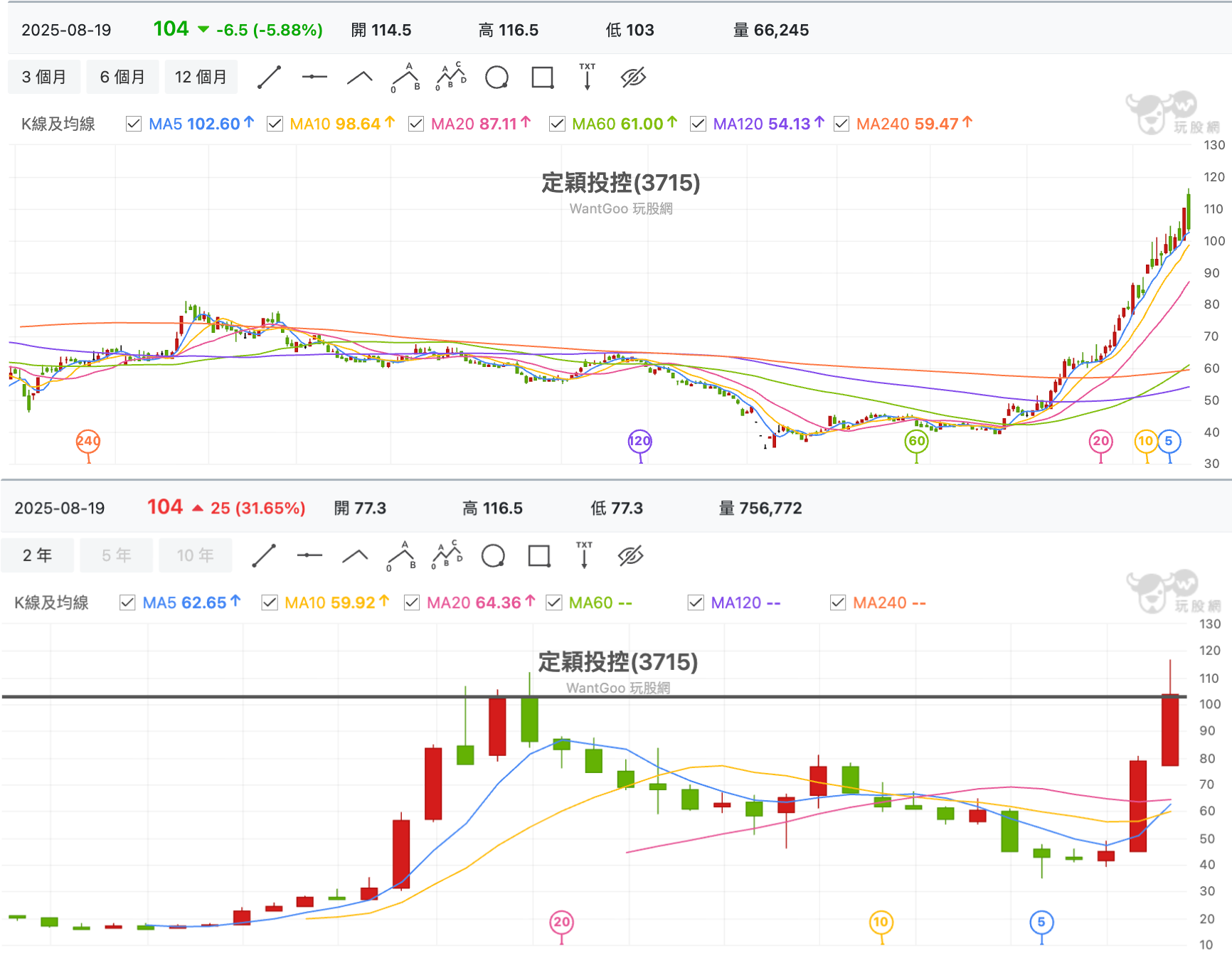Pick the TXT text annotation tool in lower toolbar

tap(584, 555)
